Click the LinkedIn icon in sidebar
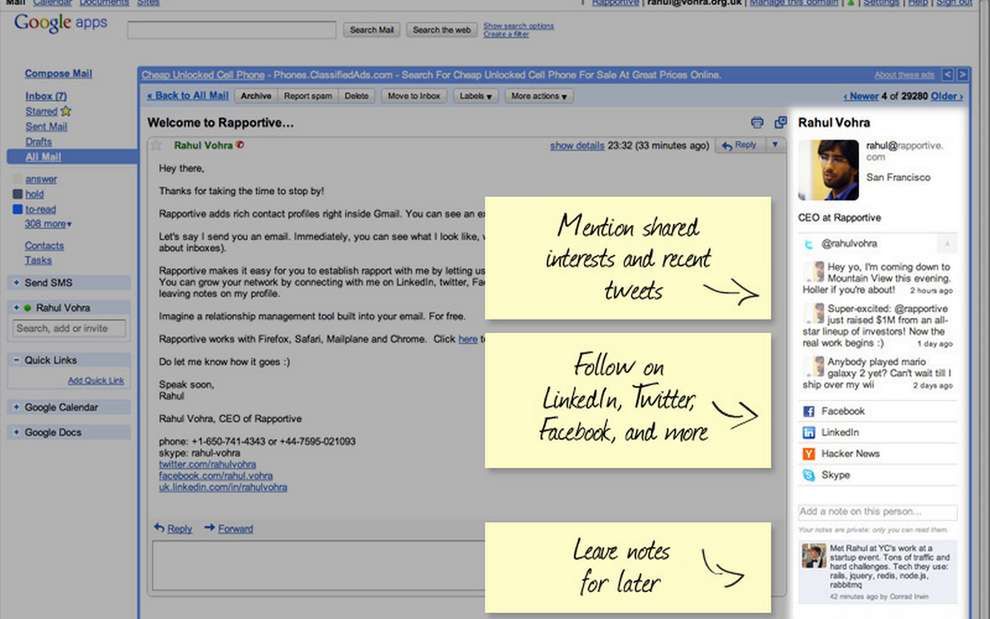990x619 pixels. (x=808, y=433)
